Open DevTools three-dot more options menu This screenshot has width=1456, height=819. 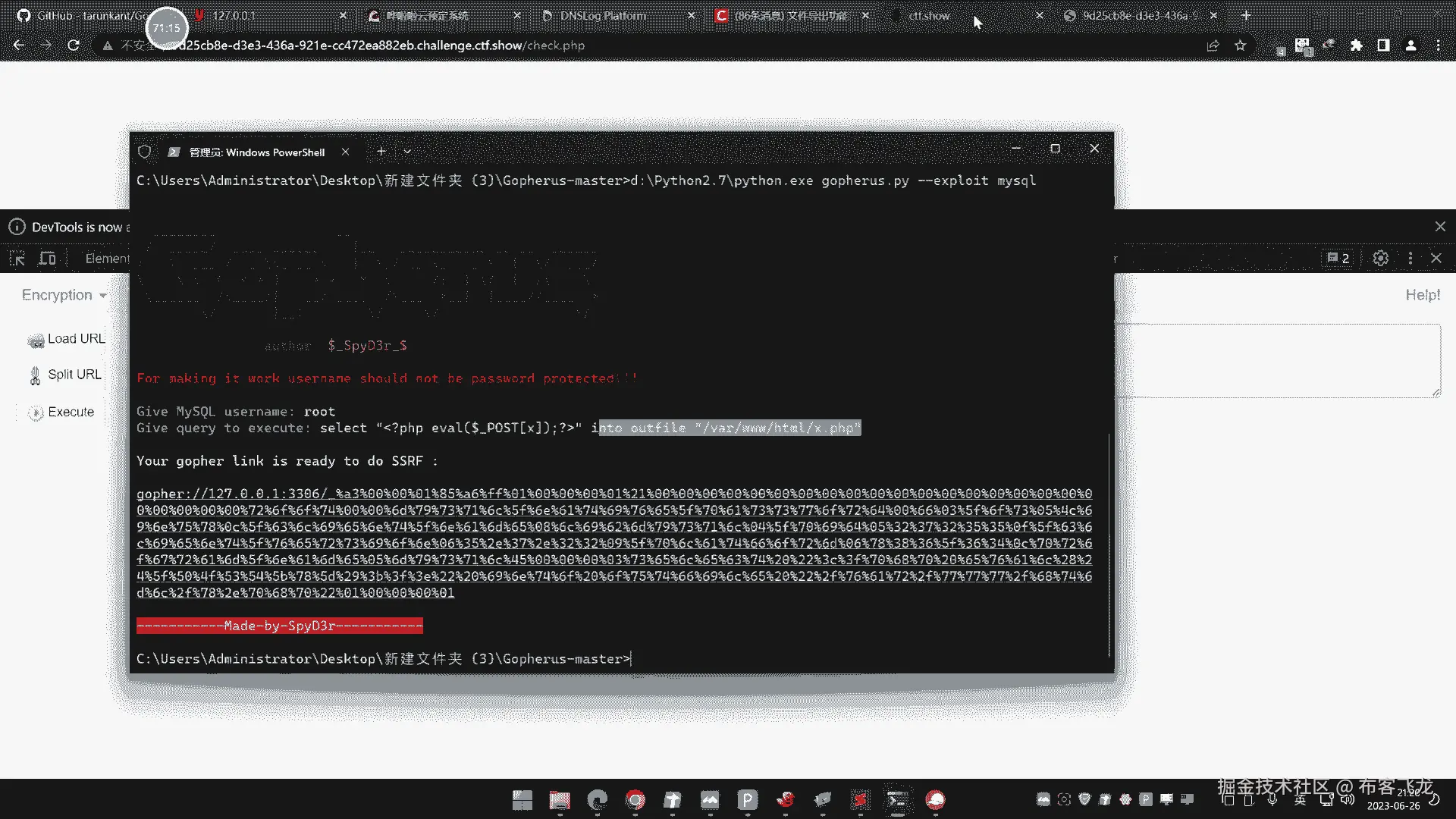point(1410,259)
